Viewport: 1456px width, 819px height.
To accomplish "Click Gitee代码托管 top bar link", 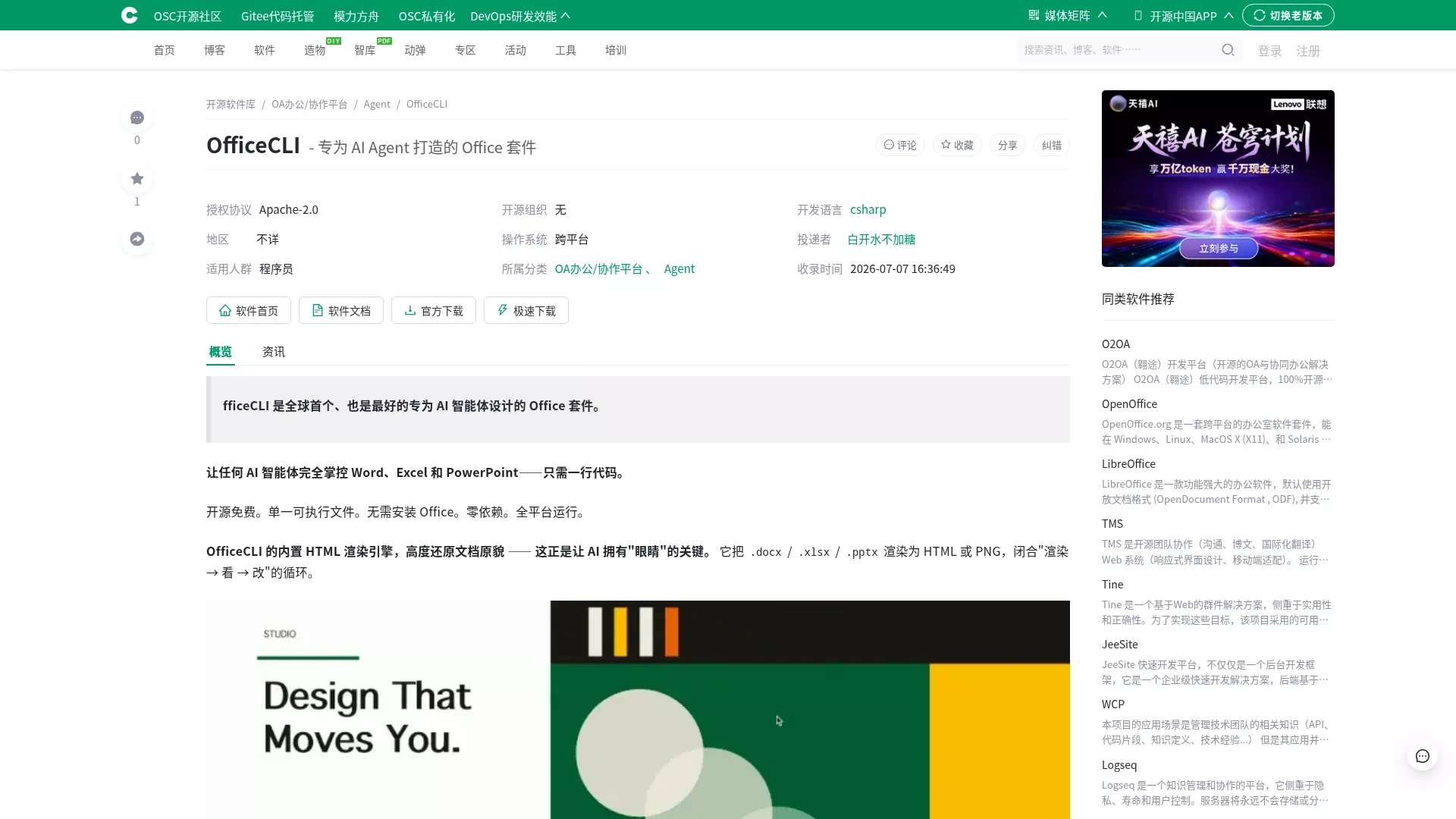I will point(278,16).
